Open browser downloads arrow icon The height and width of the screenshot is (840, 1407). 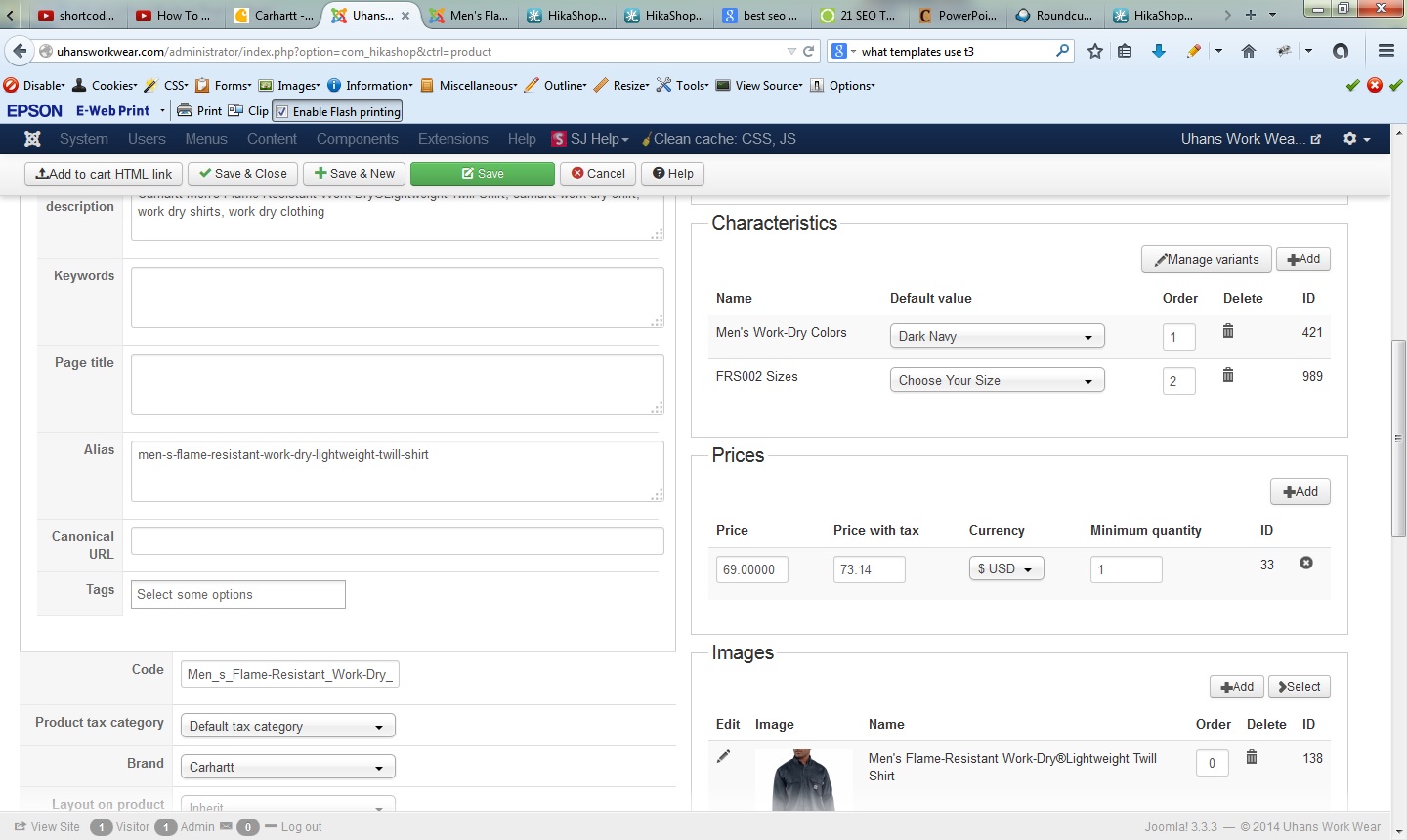(x=1159, y=52)
